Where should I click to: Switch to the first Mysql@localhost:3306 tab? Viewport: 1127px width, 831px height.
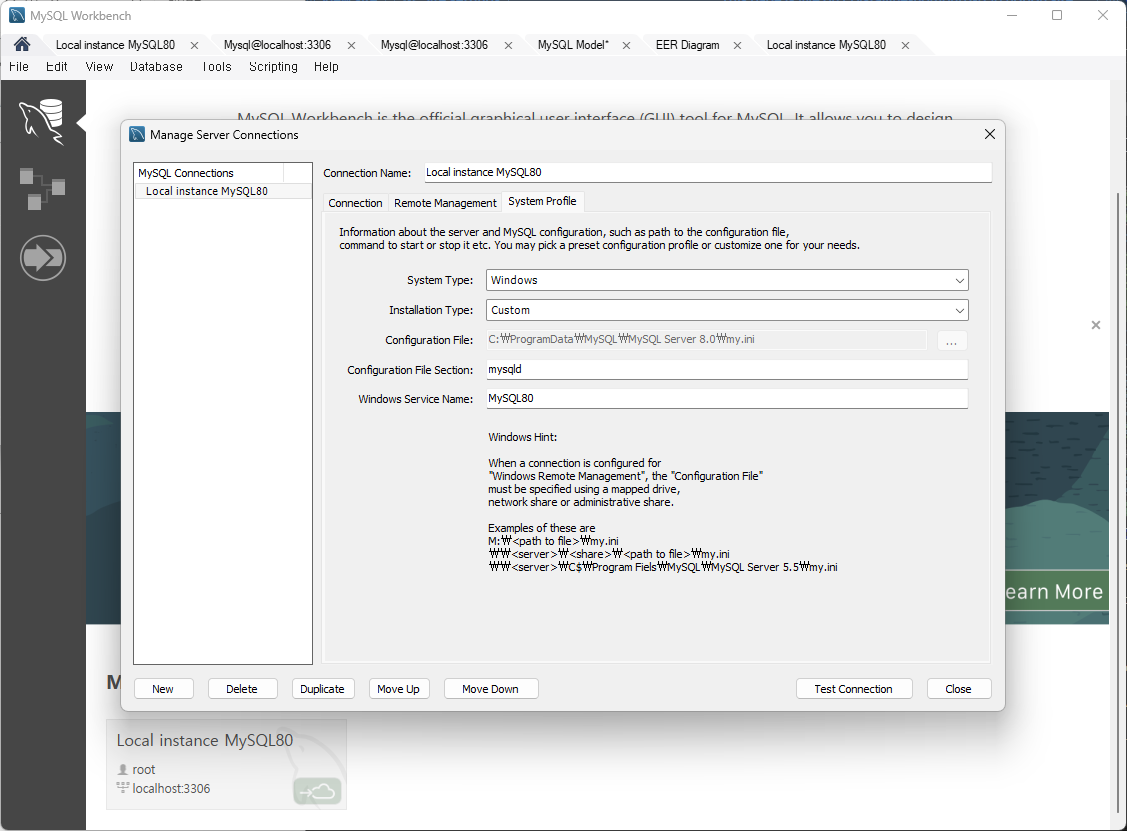[277, 45]
